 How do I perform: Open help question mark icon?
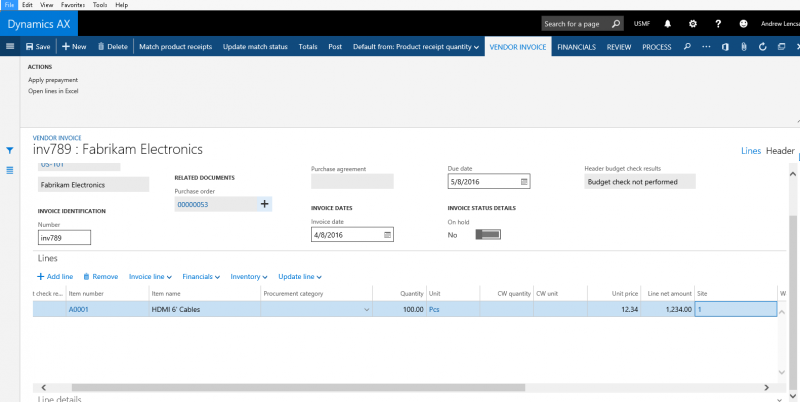[718, 23]
